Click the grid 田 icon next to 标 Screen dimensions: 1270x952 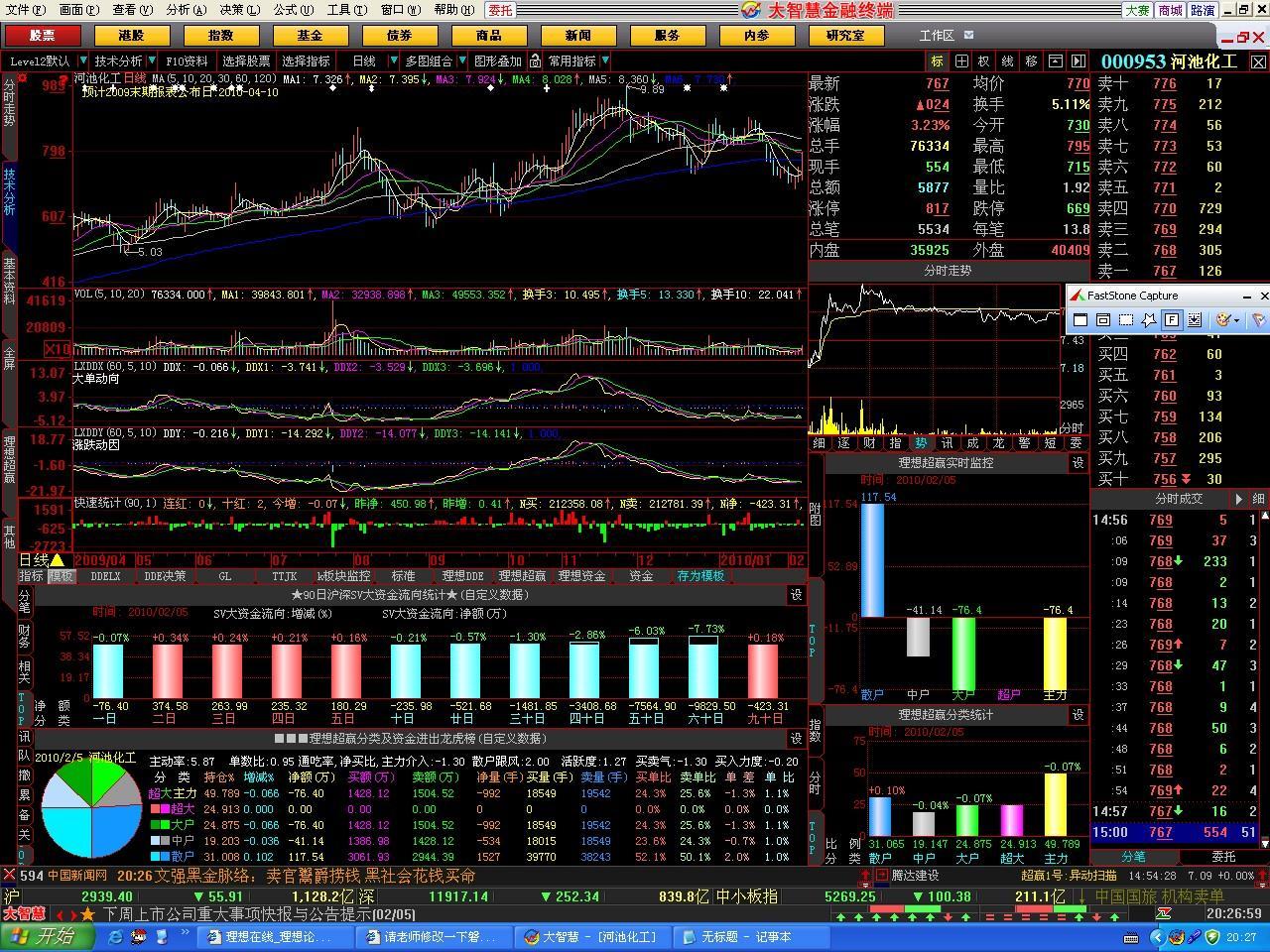tap(961, 61)
